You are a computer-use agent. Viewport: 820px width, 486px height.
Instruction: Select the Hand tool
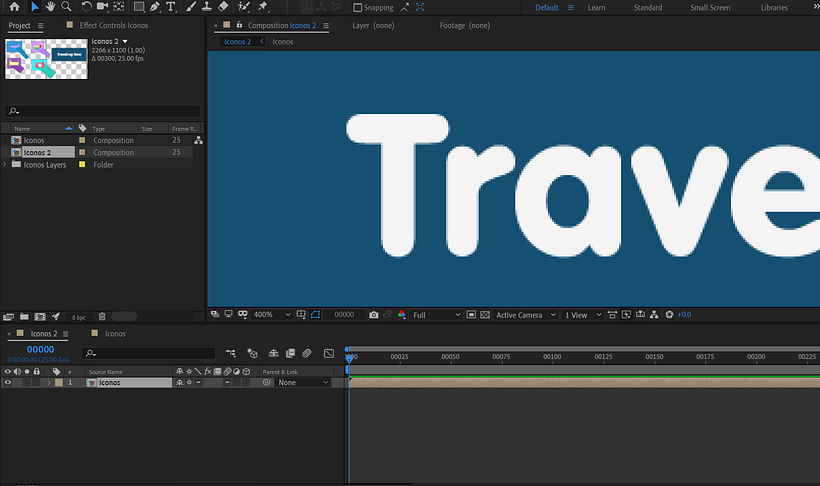pos(50,7)
